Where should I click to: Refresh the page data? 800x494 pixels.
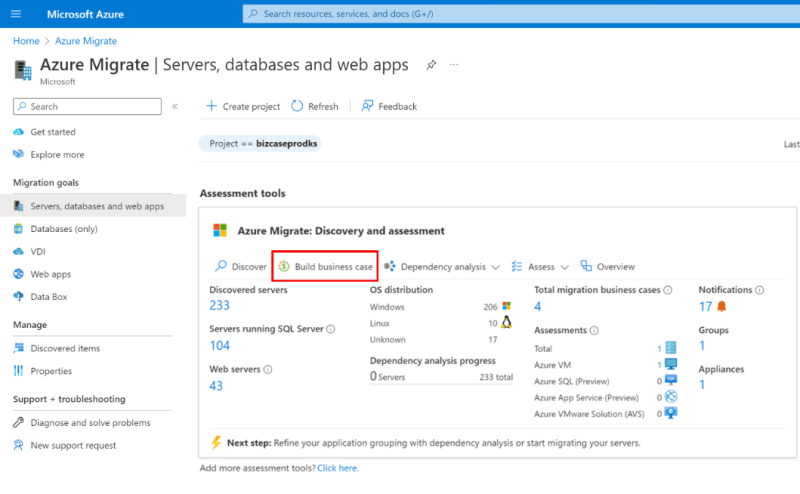click(315, 107)
